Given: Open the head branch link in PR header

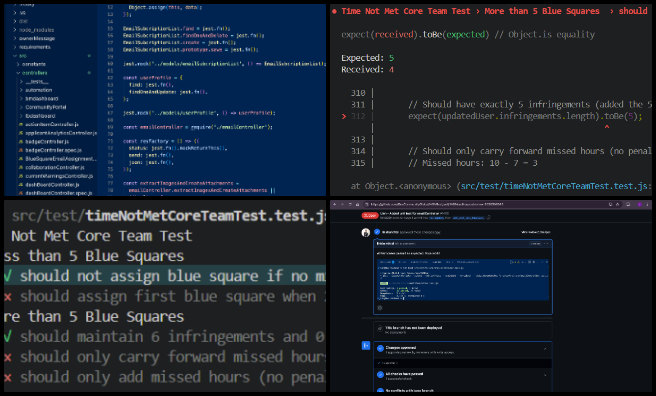Looking at the screenshot, I should pyautogui.click(x=469, y=218).
